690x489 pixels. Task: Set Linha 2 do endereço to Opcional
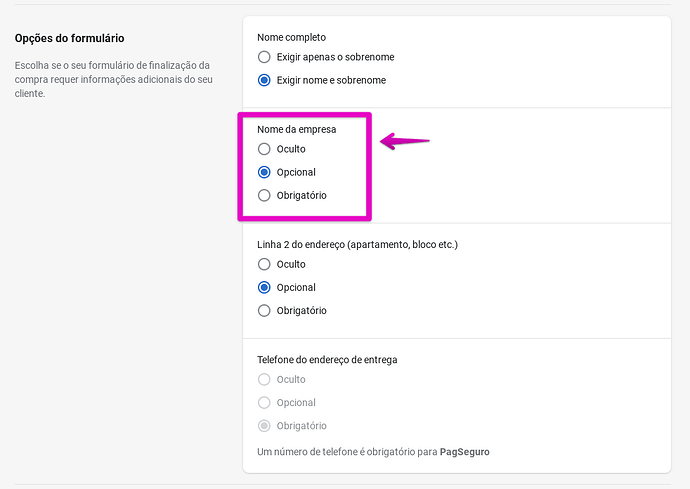[x=264, y=287]
